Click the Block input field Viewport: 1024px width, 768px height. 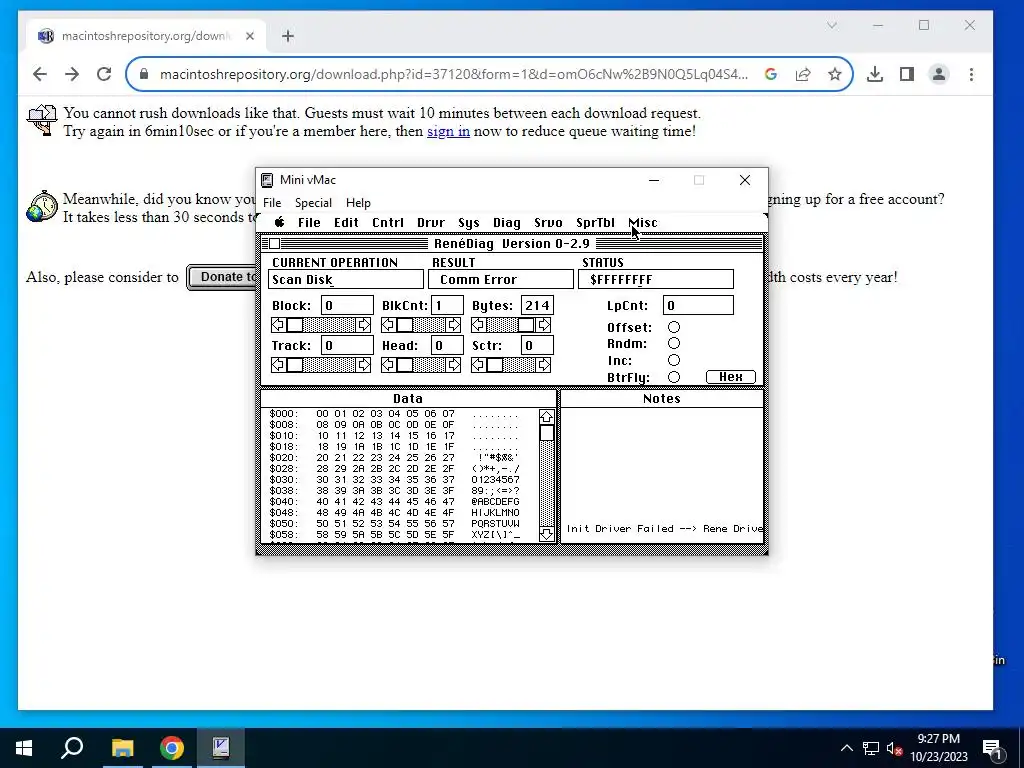coord(347,305)
